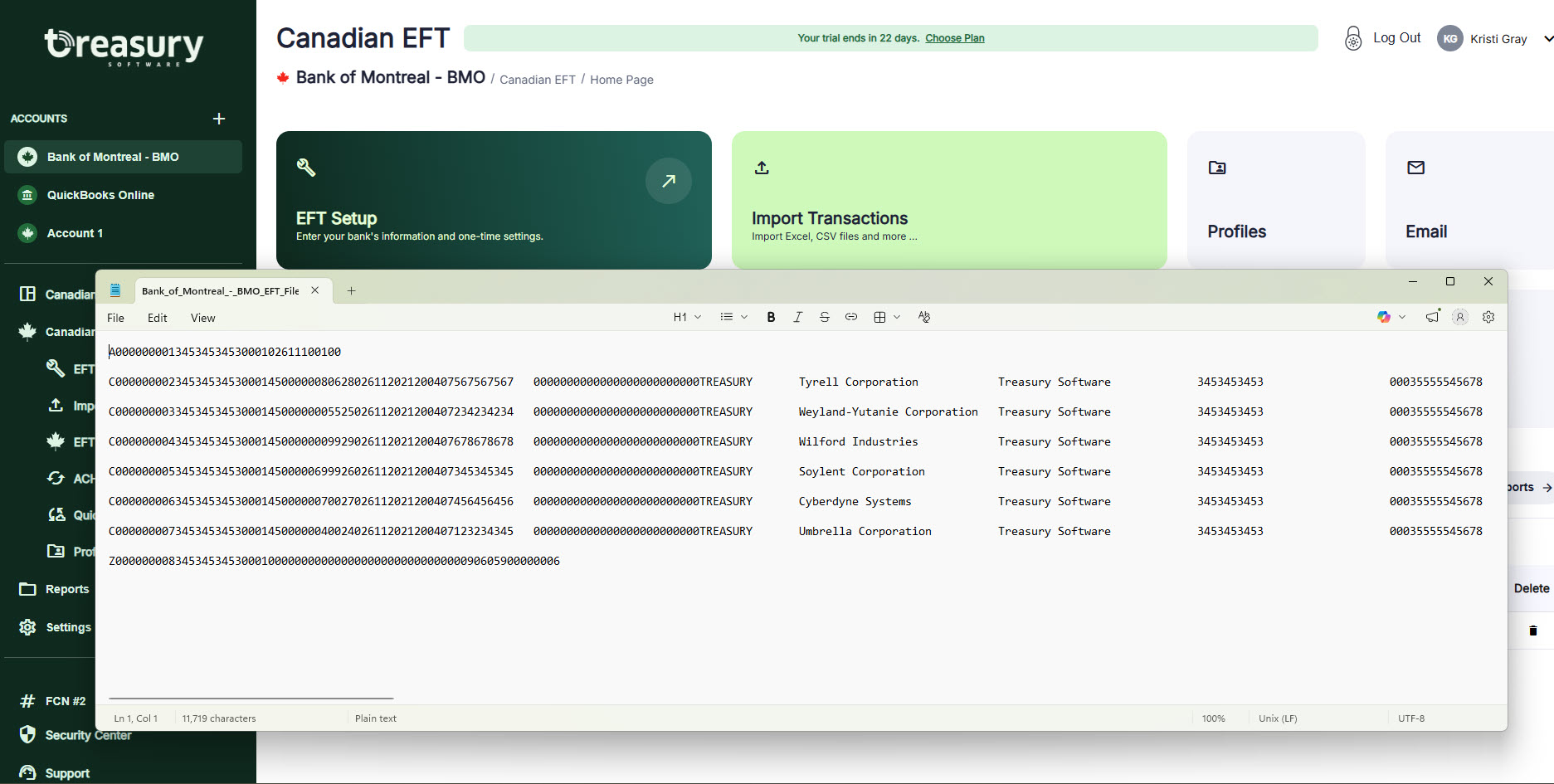
Task: Click the Settings gear icon in sidebar
Action: tap(27, 627)
